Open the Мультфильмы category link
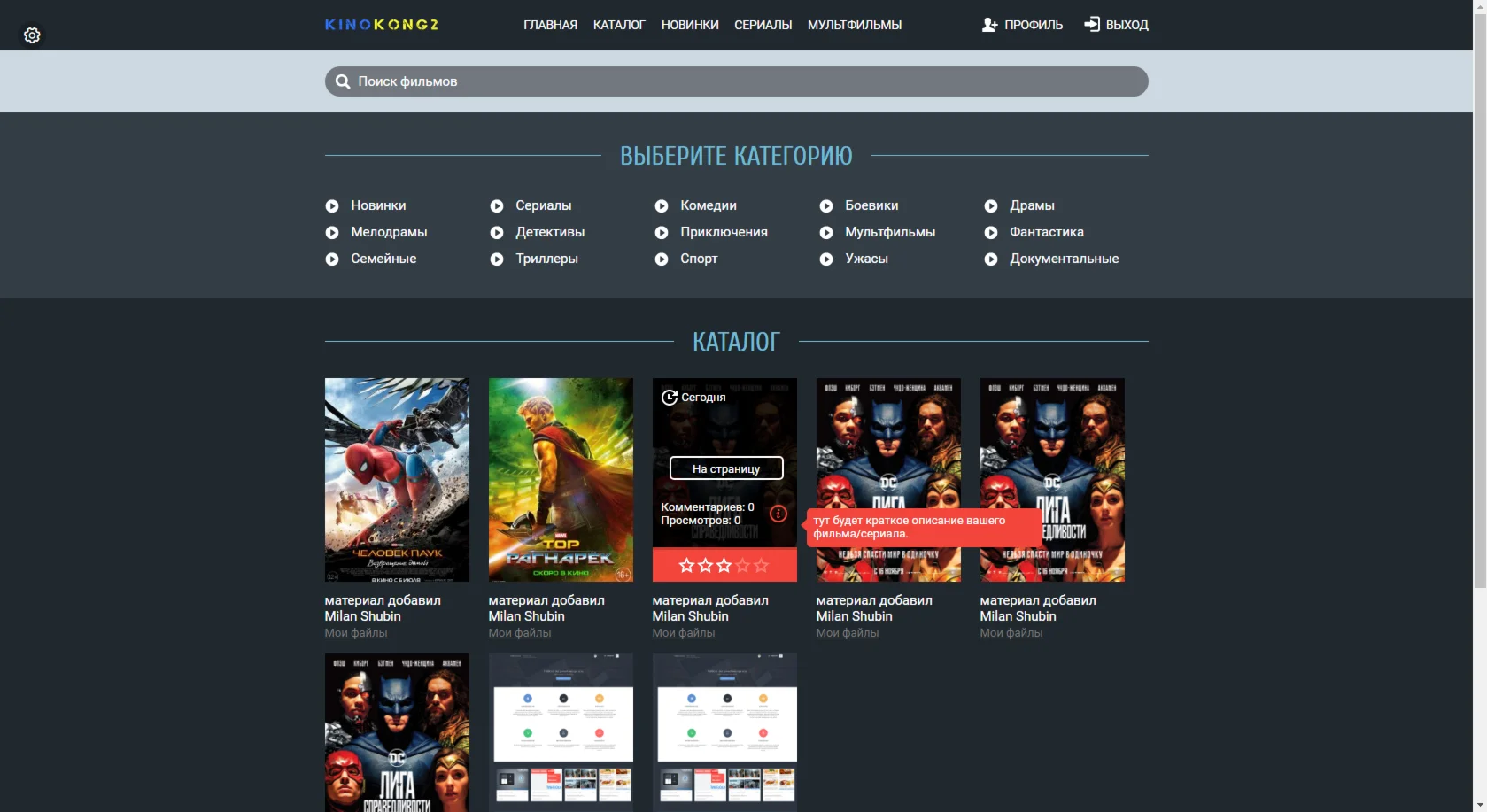This screenshot has height=812, width=1487. (890, 232)
